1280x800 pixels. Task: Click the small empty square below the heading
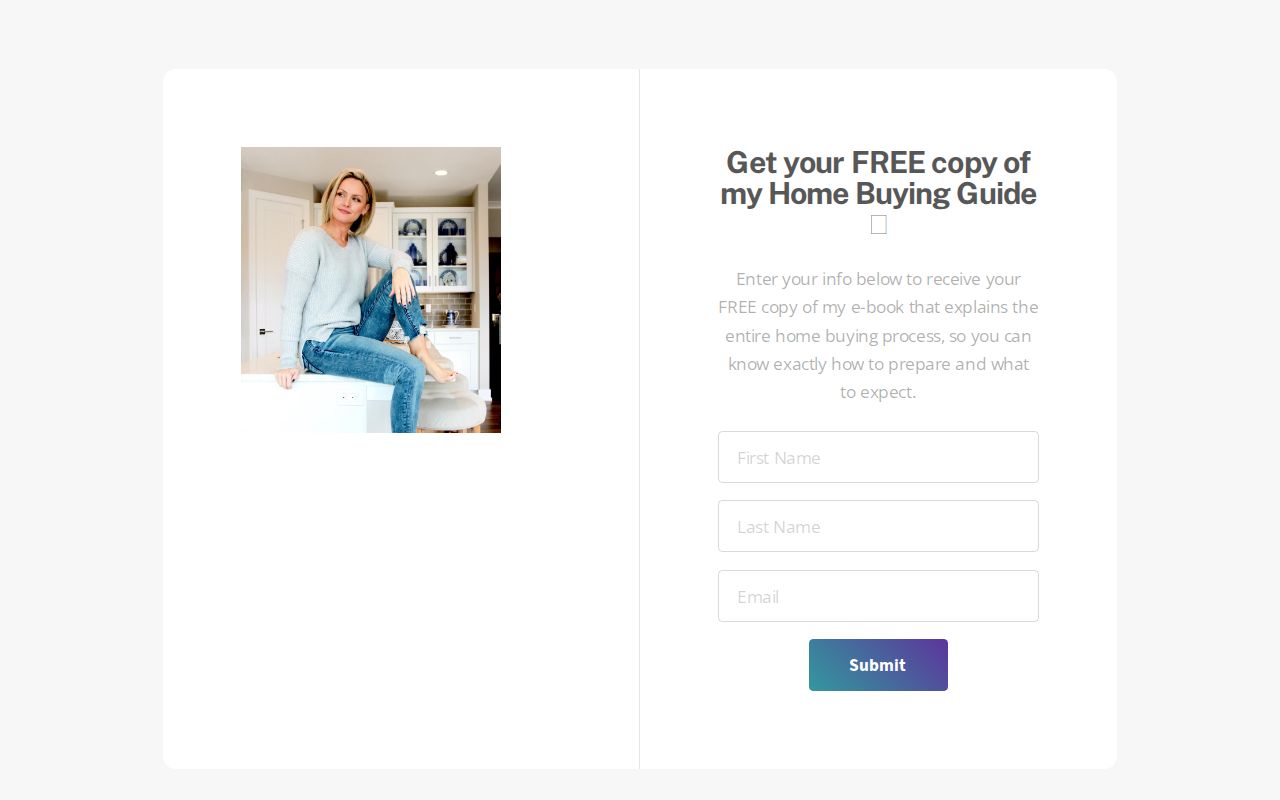pyautogui.click(x=878, y=224)
